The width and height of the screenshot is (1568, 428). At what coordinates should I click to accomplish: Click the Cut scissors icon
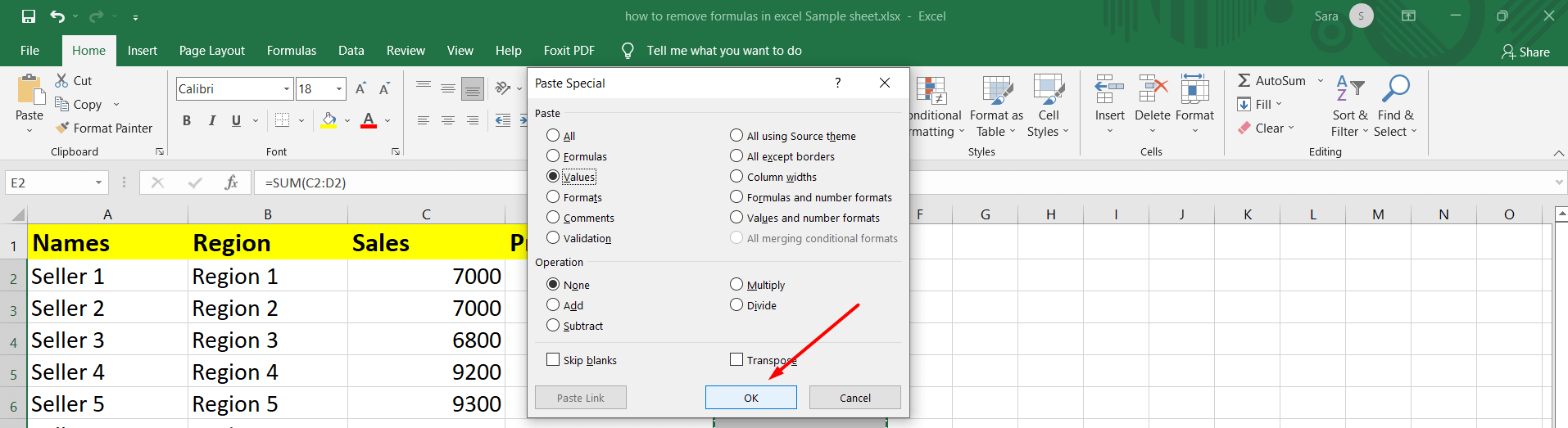click(61, 80)
